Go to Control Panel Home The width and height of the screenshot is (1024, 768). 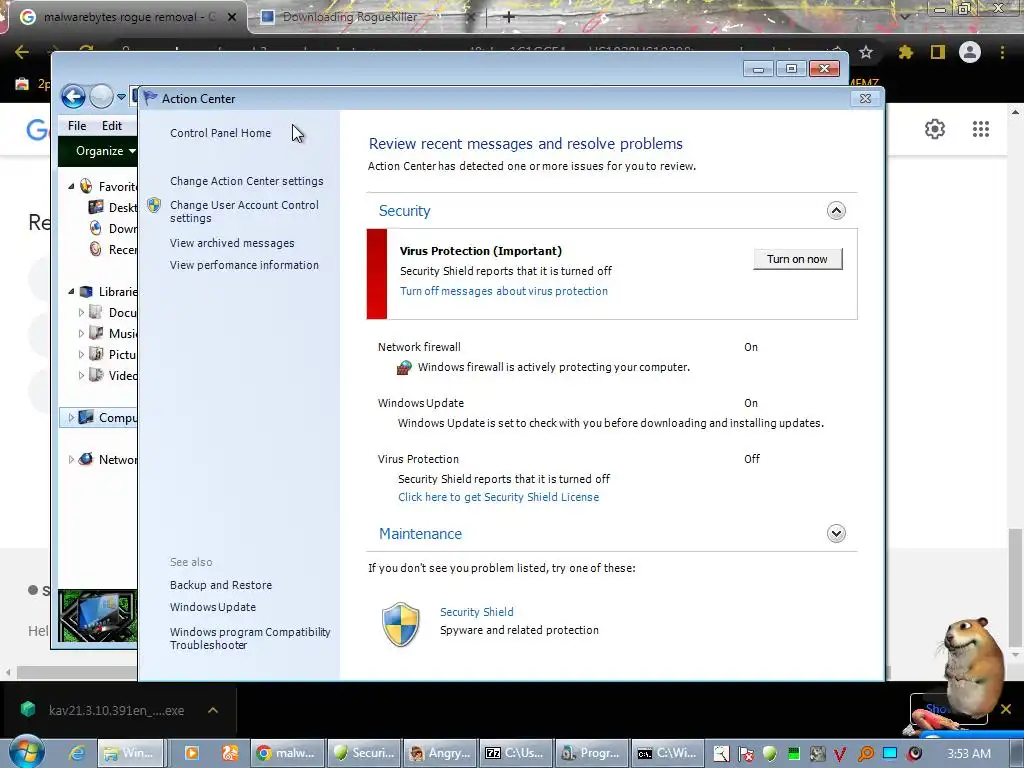tap(220, 133)
